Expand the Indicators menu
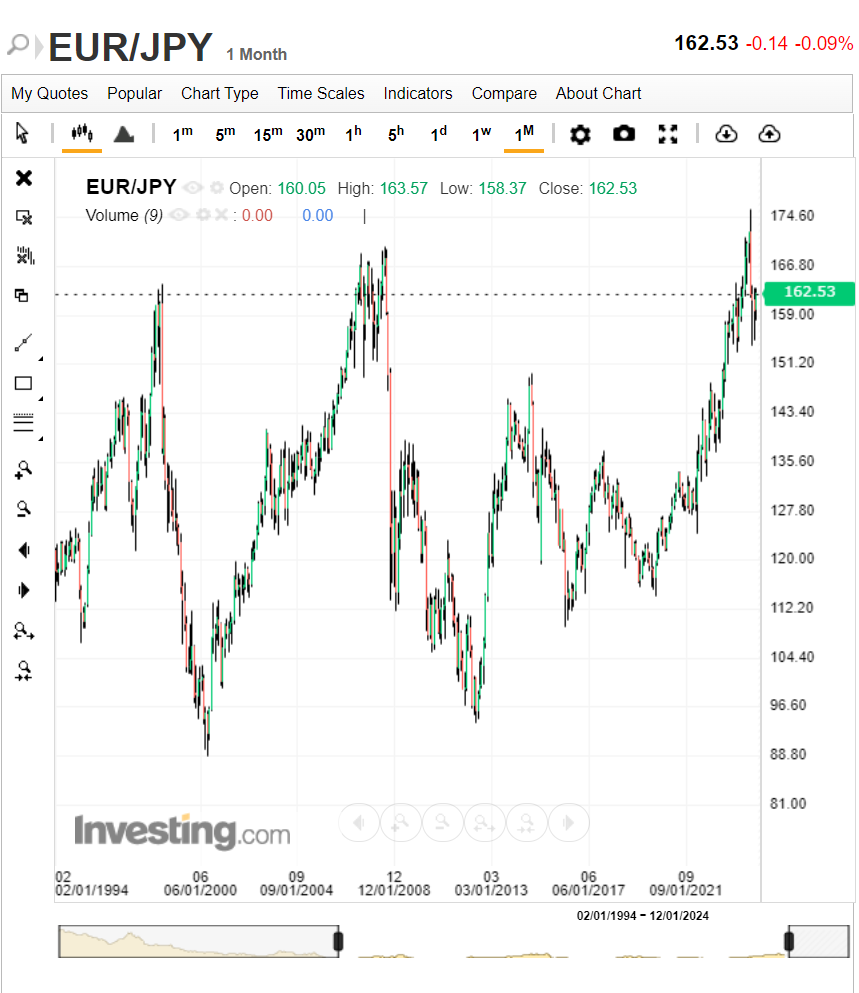Image resolution: width=859 pixels, height=993 pixels. 417,94
